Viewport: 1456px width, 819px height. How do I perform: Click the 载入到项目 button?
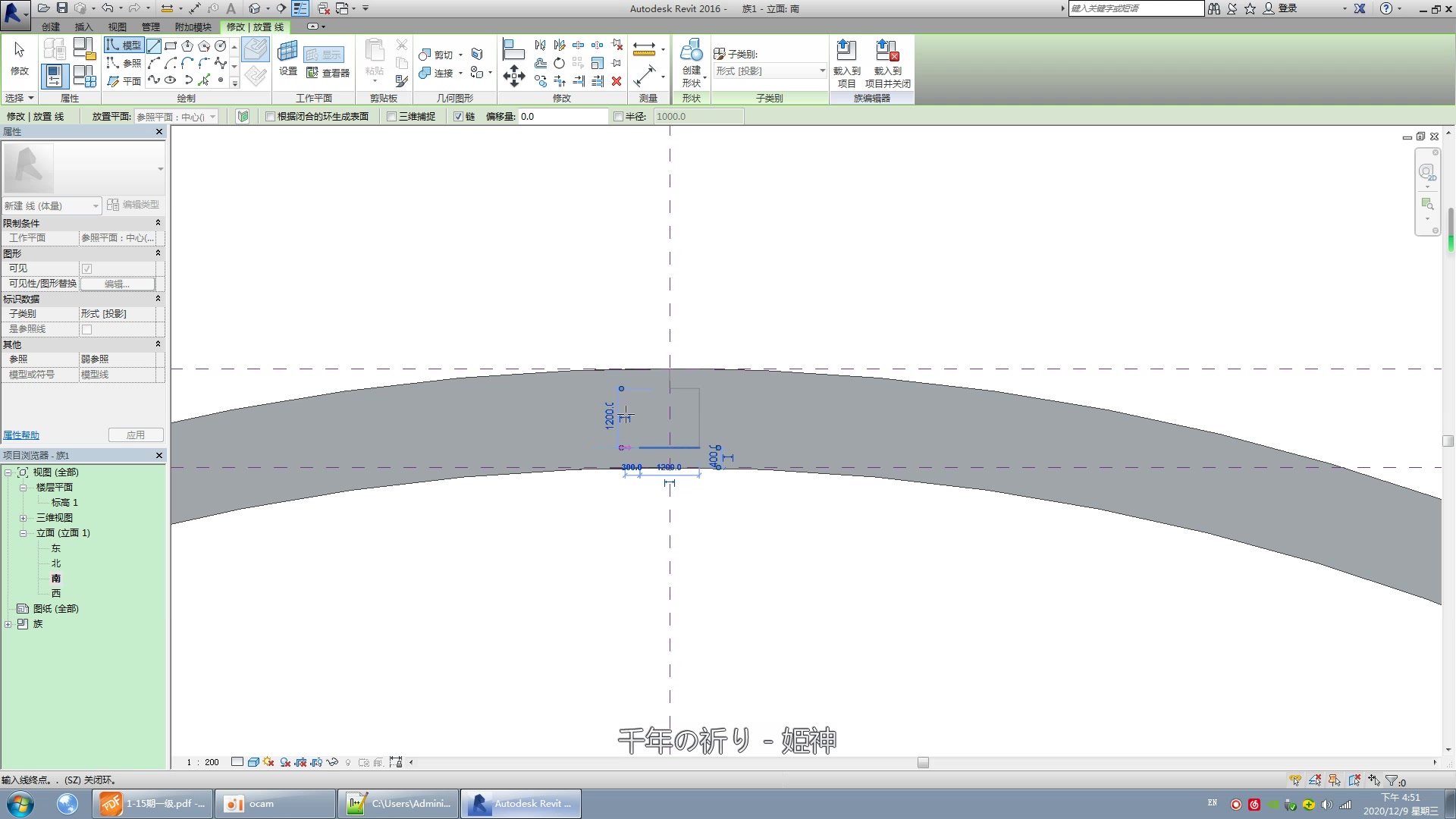(845, 63)
